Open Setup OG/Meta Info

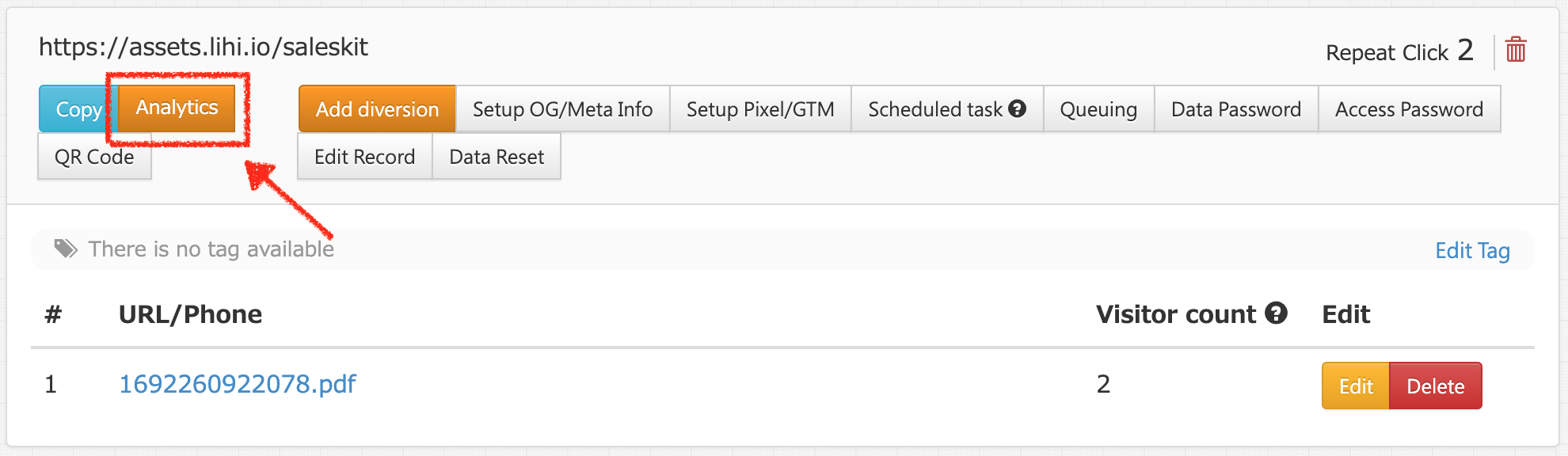563,108
